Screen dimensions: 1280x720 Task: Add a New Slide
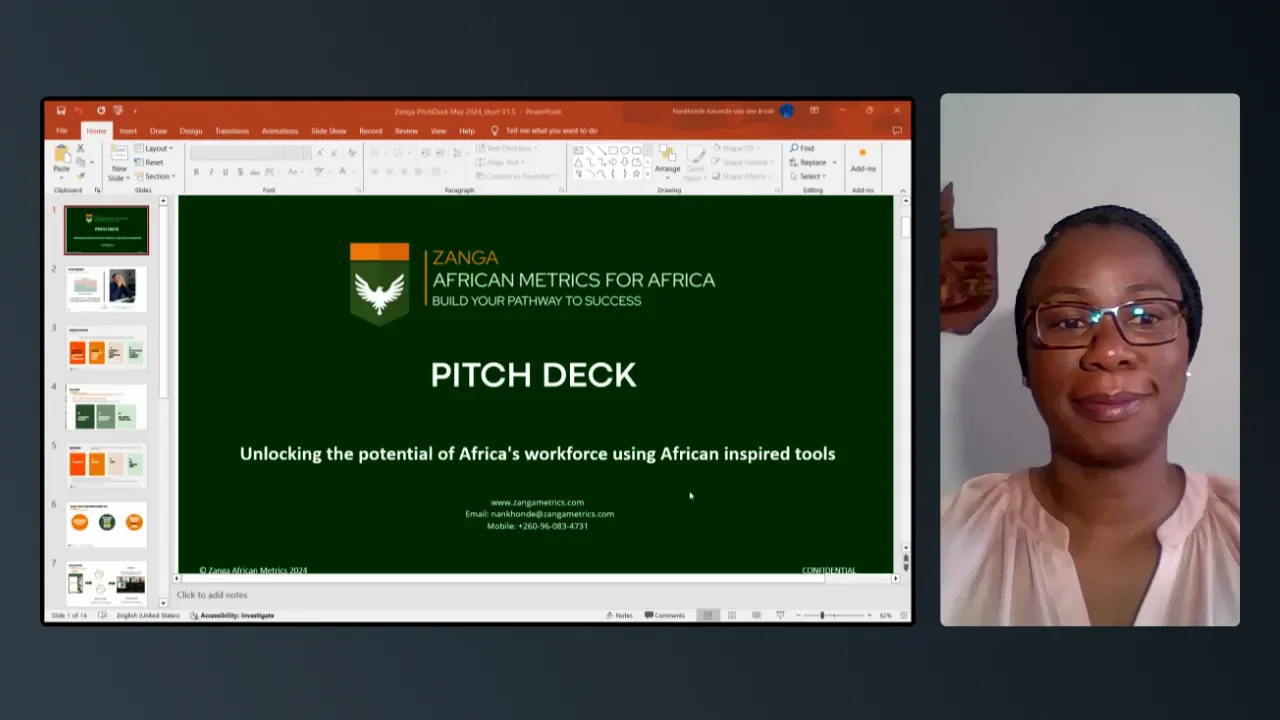119,162
